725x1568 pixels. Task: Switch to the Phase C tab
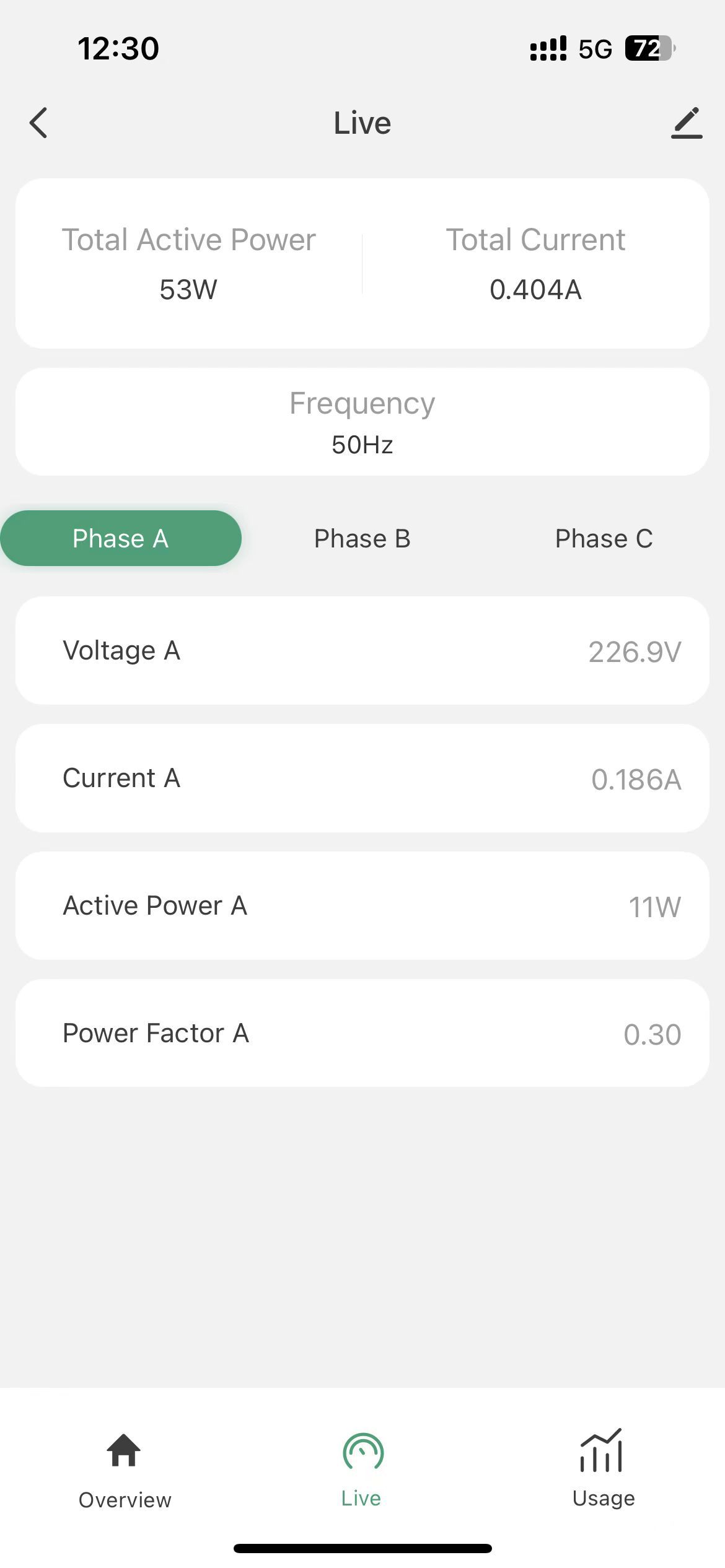pyautogui.click(x=604, y=538)
